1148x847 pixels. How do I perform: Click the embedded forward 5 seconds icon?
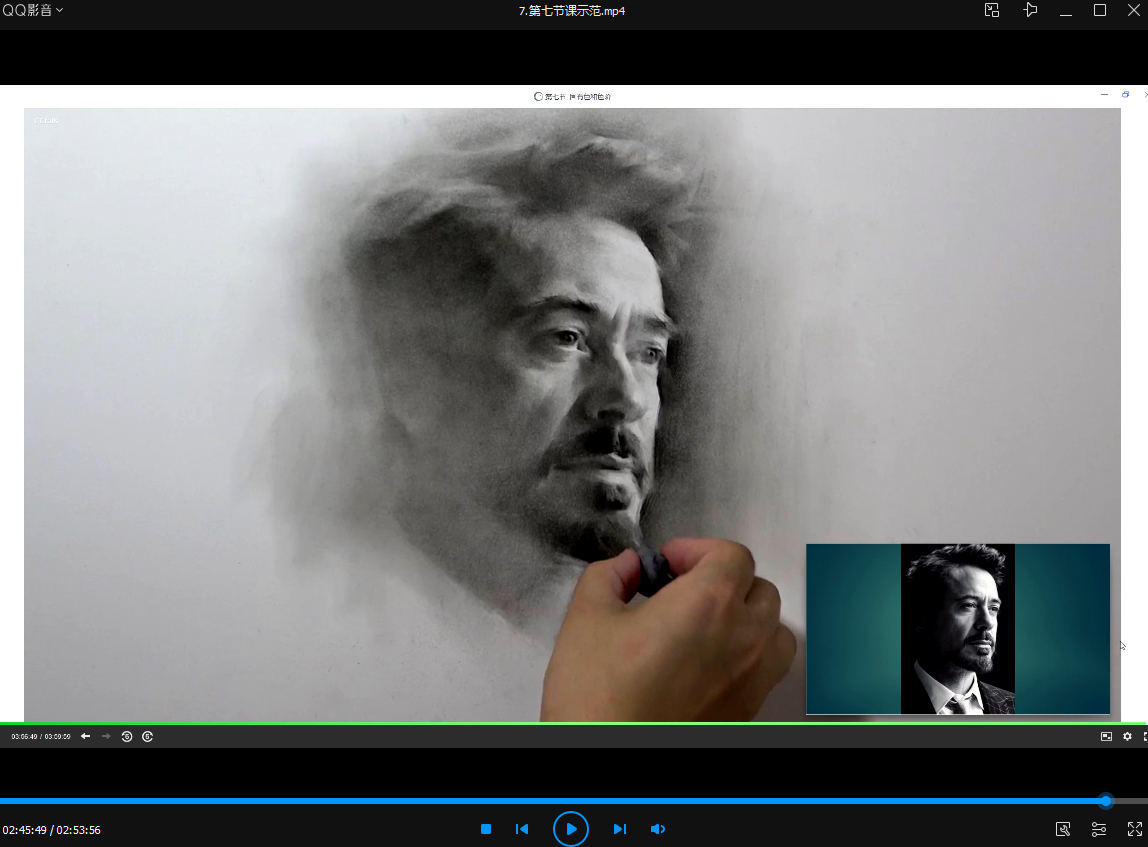147,736
